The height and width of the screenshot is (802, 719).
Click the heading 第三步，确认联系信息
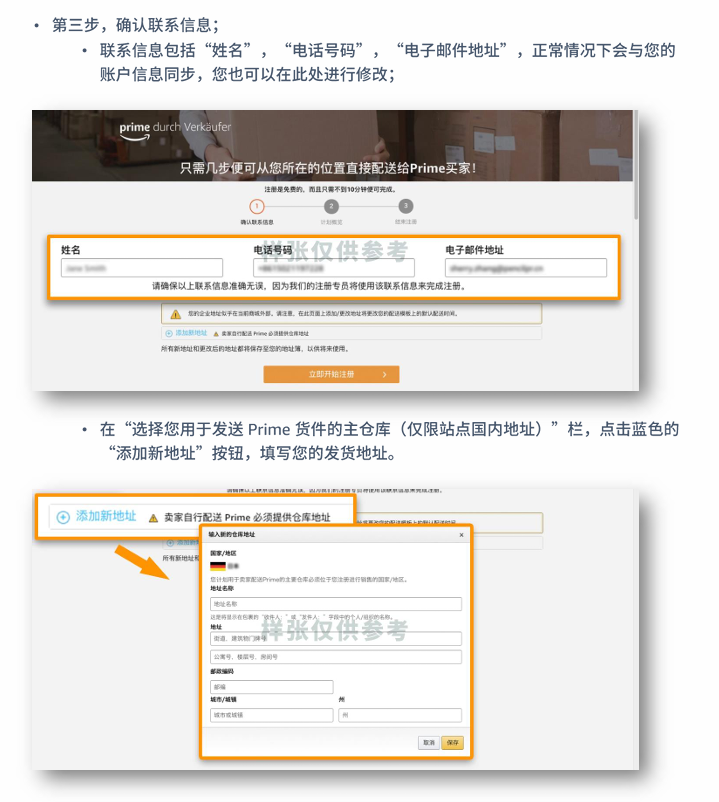click(x=136, y=25)
